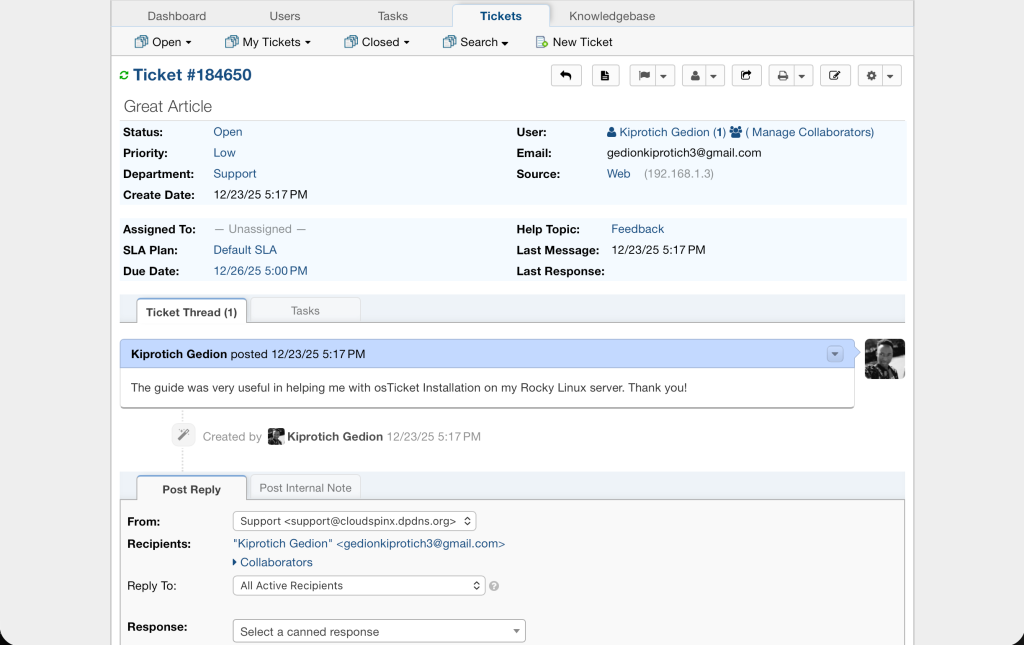Click the gear icon for more ticket actions
The height and width of the screenshot is (645, 1024).
(871, 75)
